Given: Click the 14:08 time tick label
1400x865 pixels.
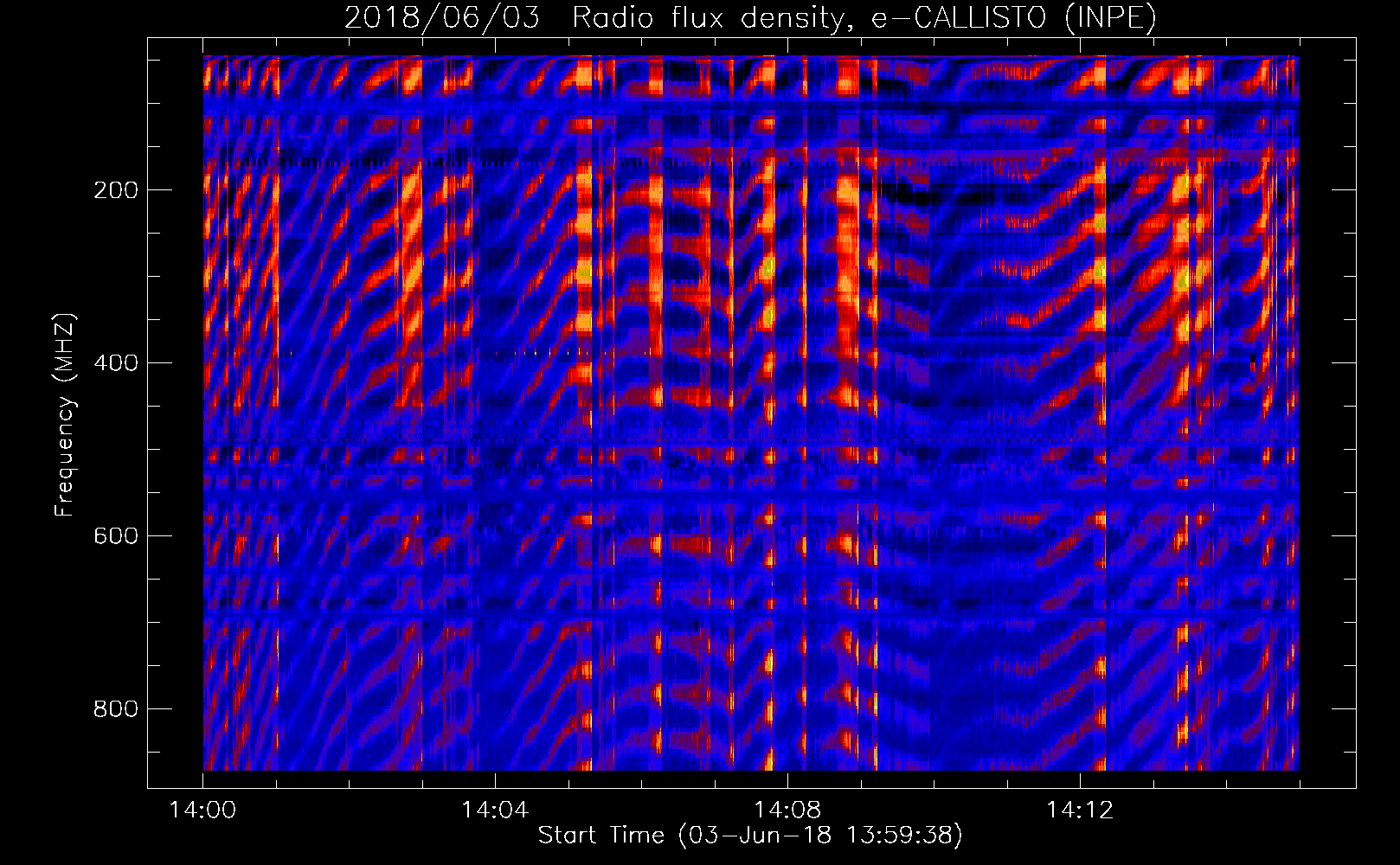Looking at the screenshot, I should point(787,811).
